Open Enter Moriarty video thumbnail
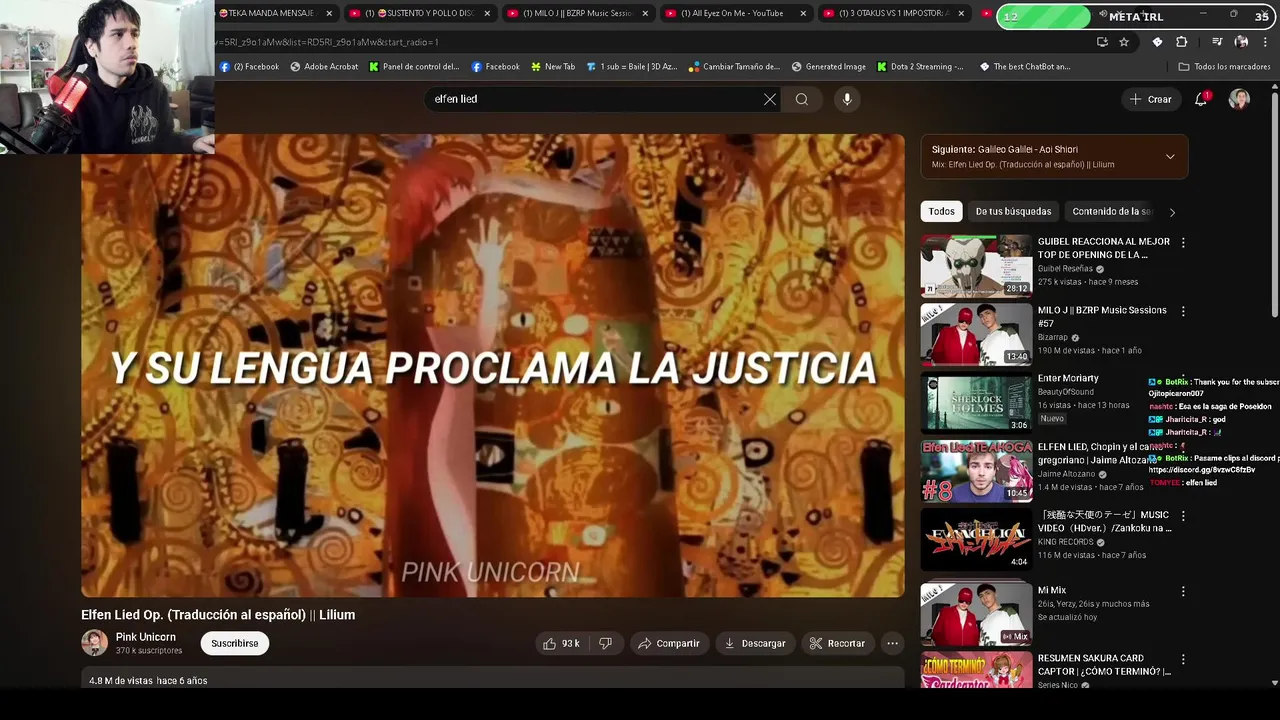The height and width of the screenshot is (720, 1280). tap(976, 403)
